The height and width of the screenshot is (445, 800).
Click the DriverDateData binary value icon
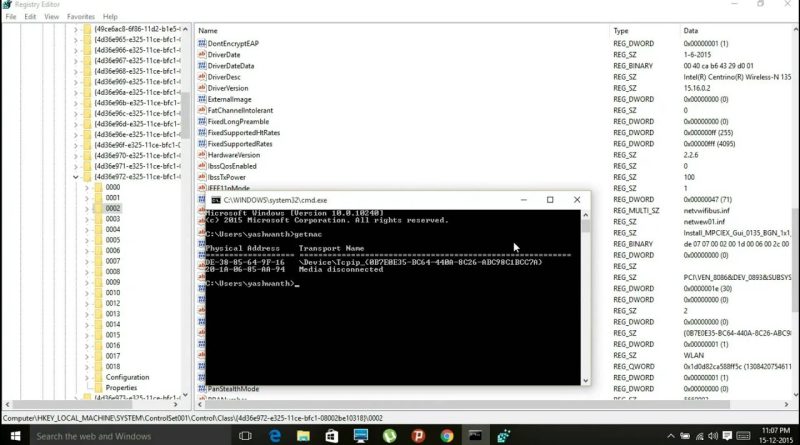(x=202, y=66)
